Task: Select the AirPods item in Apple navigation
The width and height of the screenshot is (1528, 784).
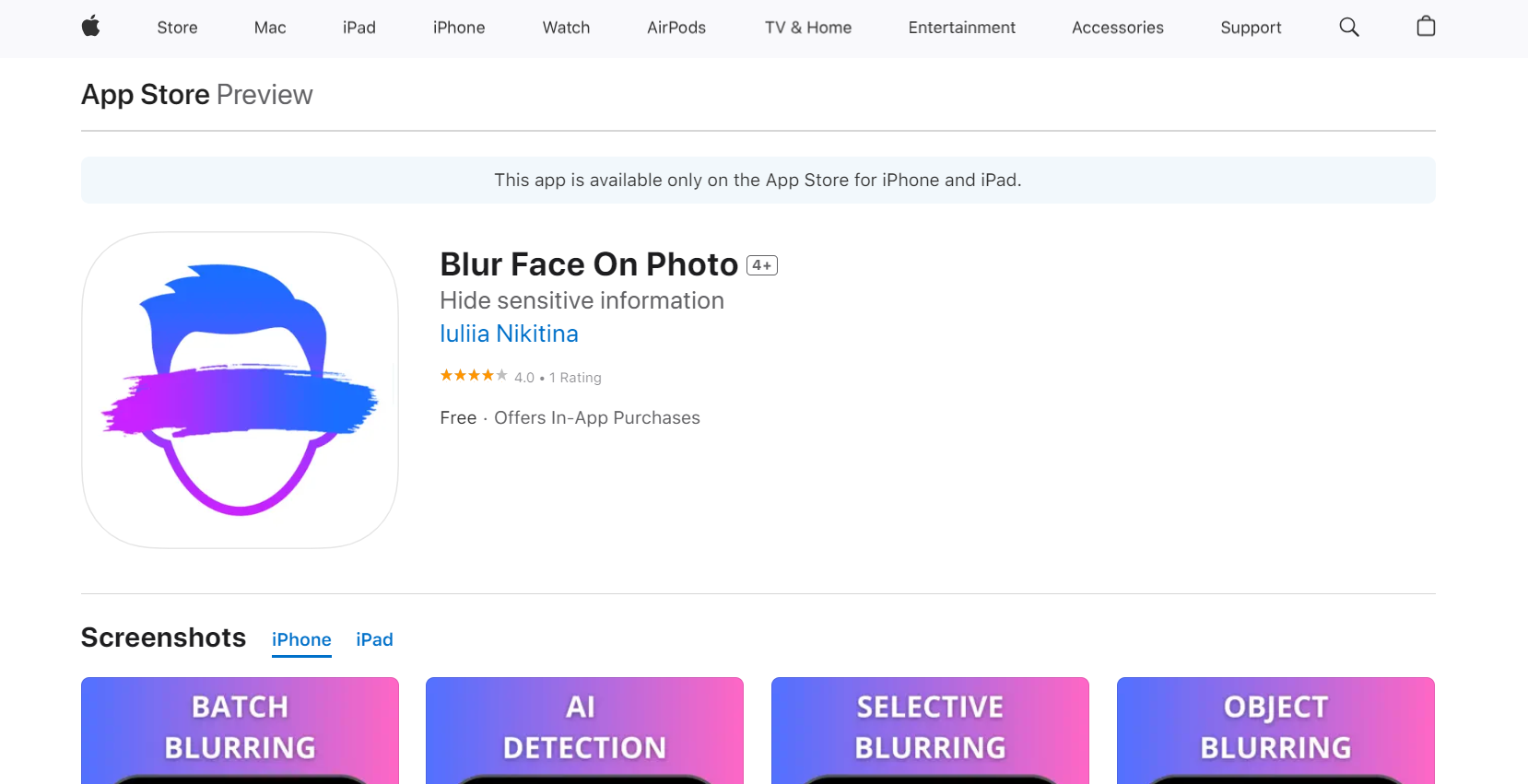Action: tap(676, 28)
